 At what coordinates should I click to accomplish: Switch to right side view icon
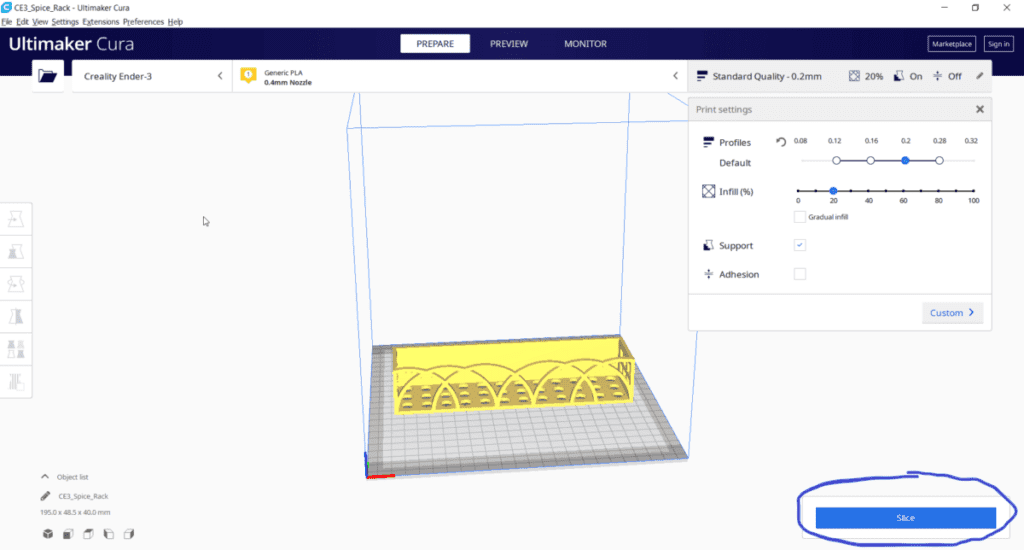coord(129,534)
